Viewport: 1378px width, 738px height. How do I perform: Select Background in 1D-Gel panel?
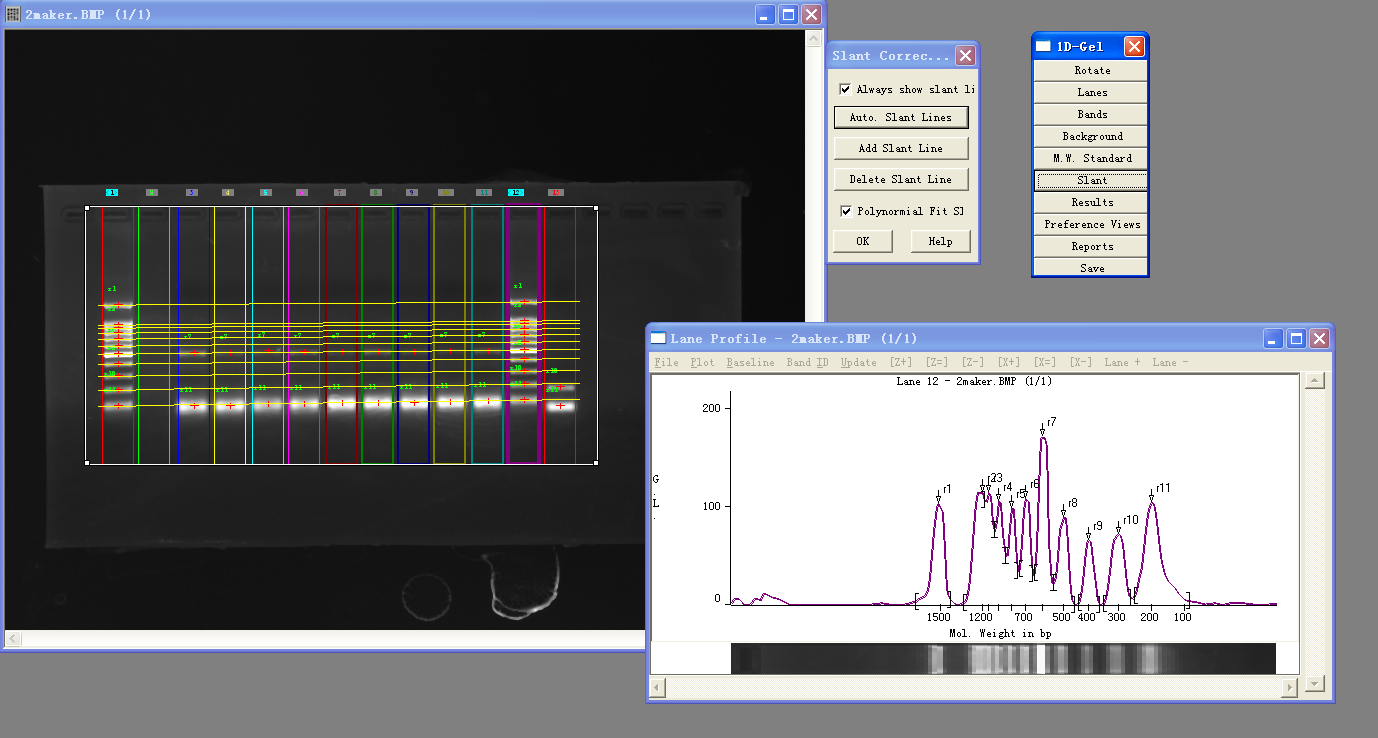point(1092,136)
